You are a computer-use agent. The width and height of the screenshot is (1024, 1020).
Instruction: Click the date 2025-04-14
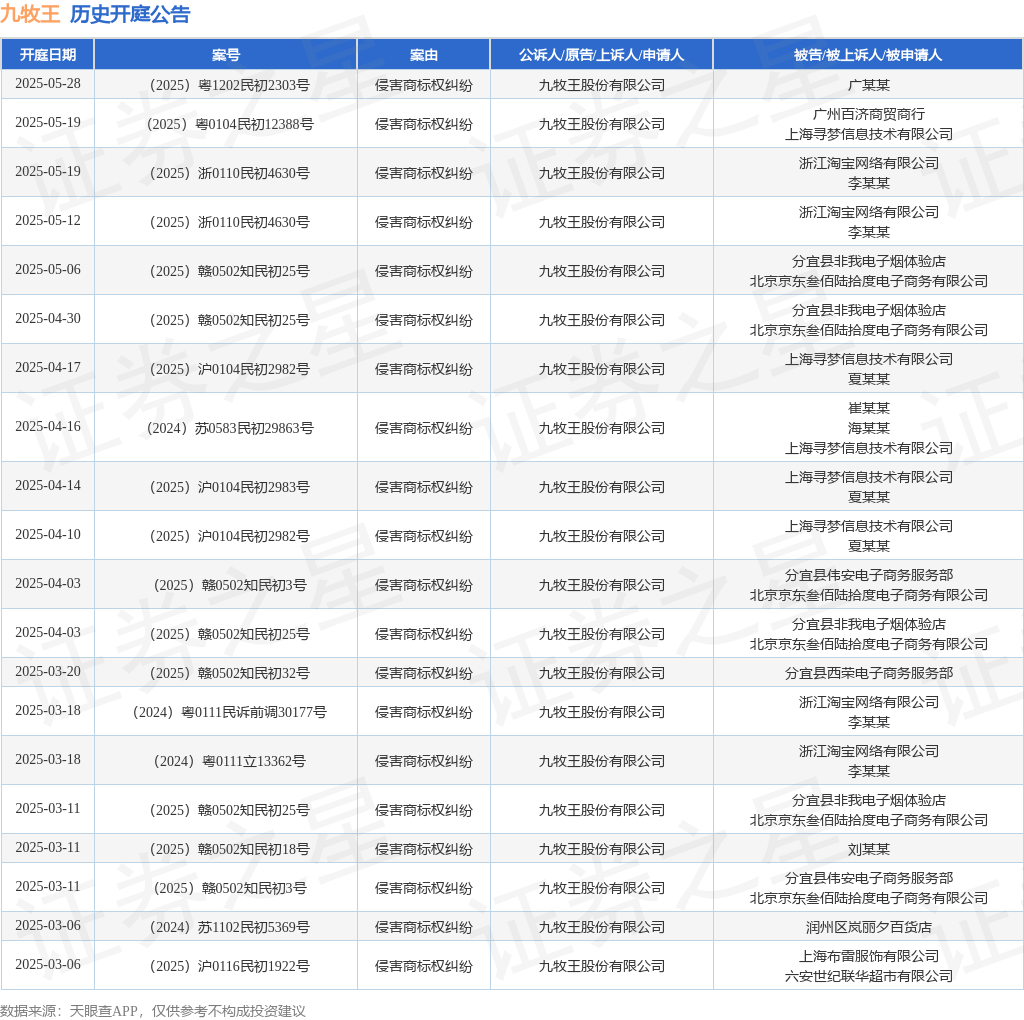(48, 486)
